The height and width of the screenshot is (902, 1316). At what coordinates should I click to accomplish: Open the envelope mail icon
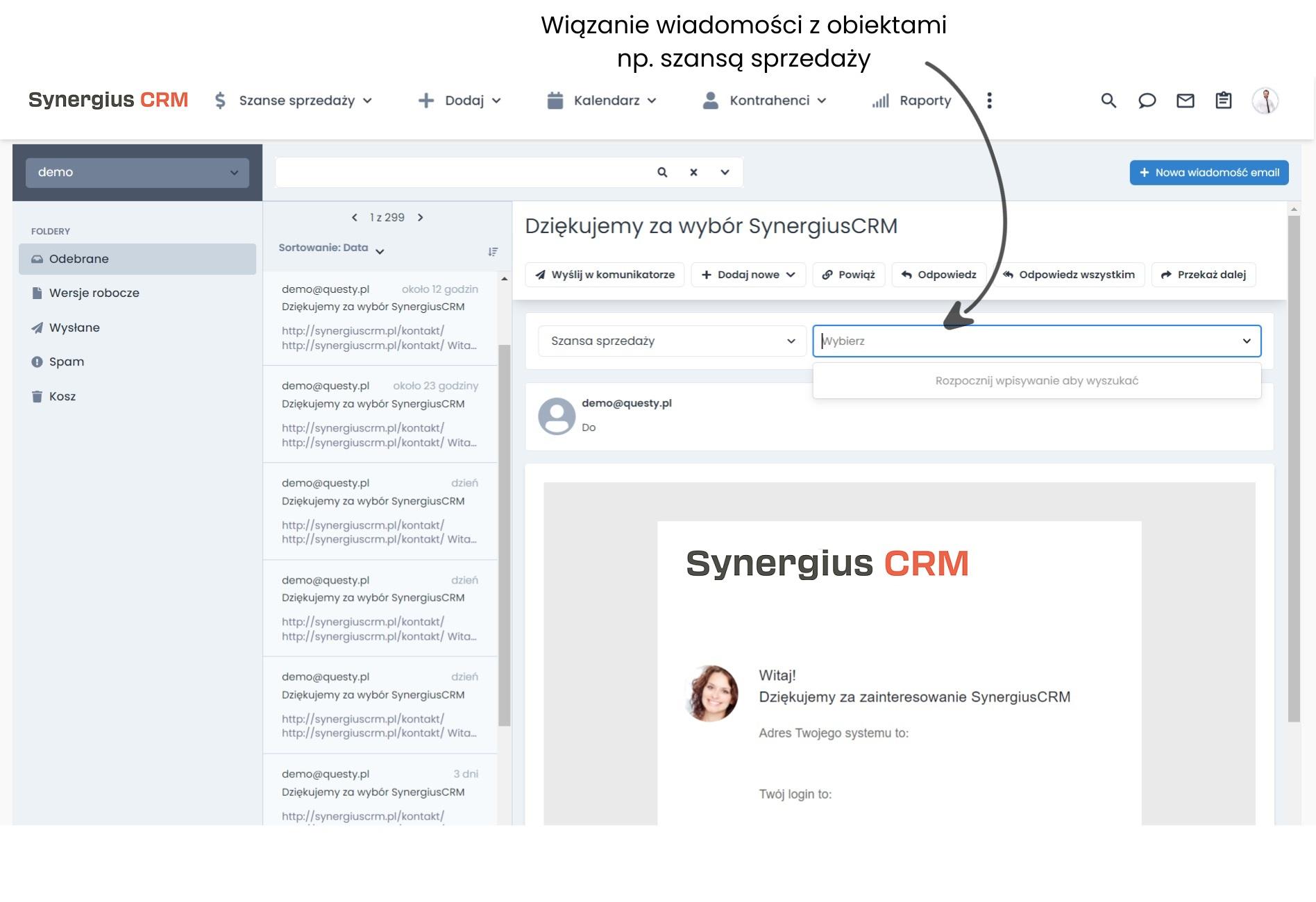[1186, 101]
